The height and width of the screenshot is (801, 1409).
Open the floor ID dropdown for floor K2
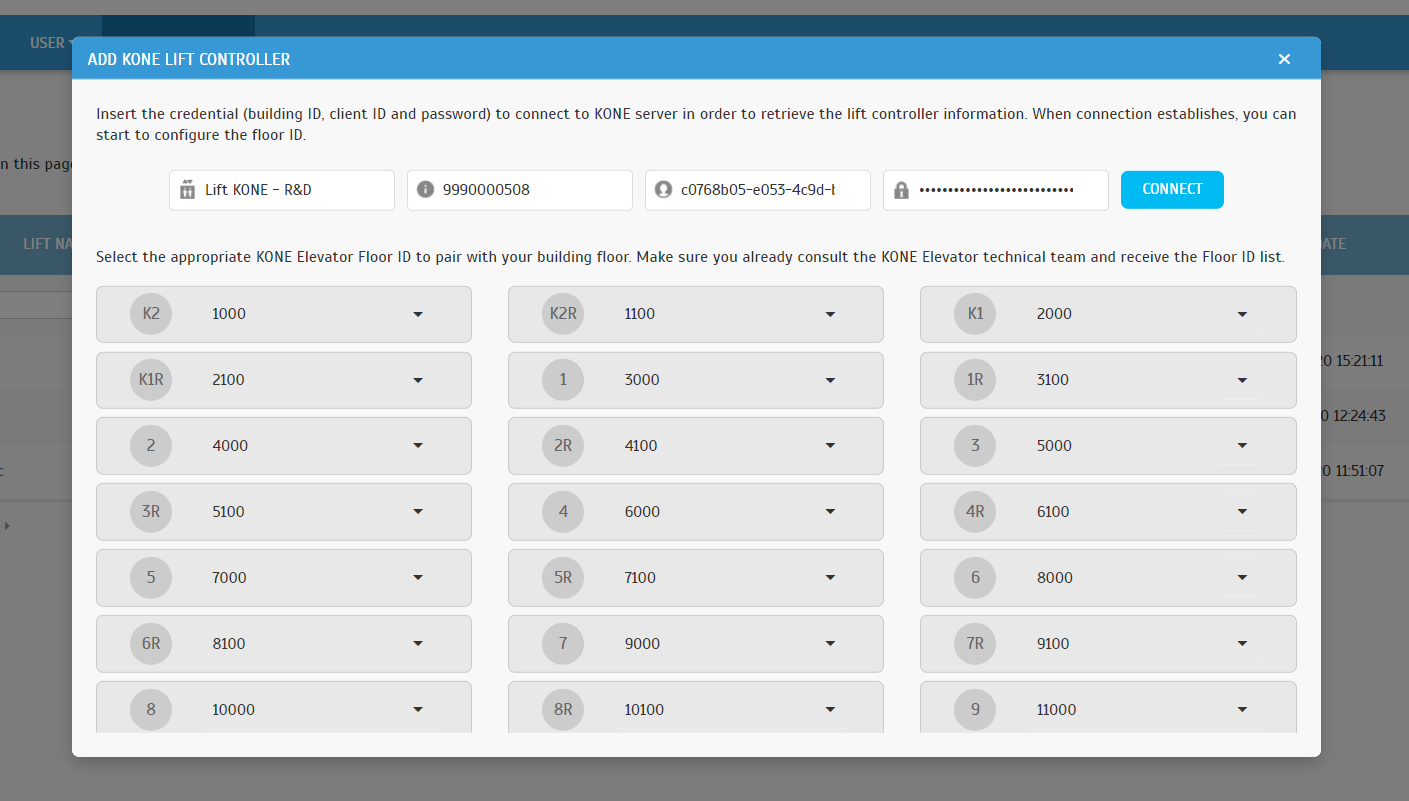318,314
